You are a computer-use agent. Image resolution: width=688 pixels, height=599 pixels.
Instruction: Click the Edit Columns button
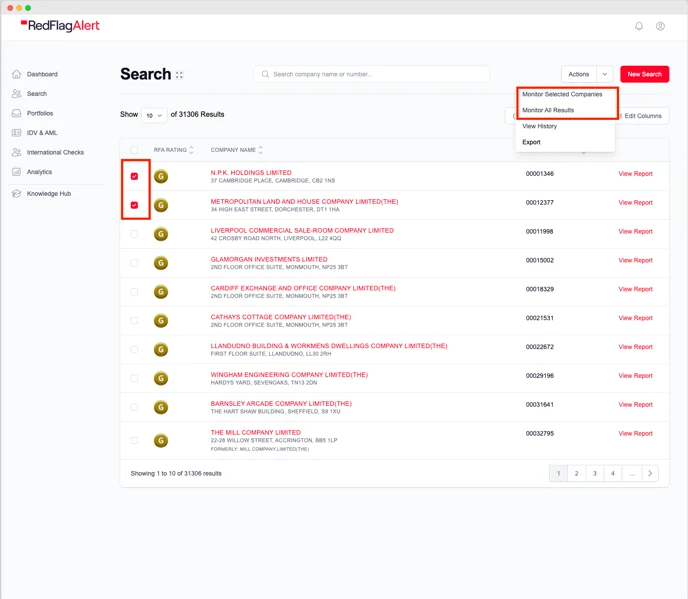click(x=642, y=116)
